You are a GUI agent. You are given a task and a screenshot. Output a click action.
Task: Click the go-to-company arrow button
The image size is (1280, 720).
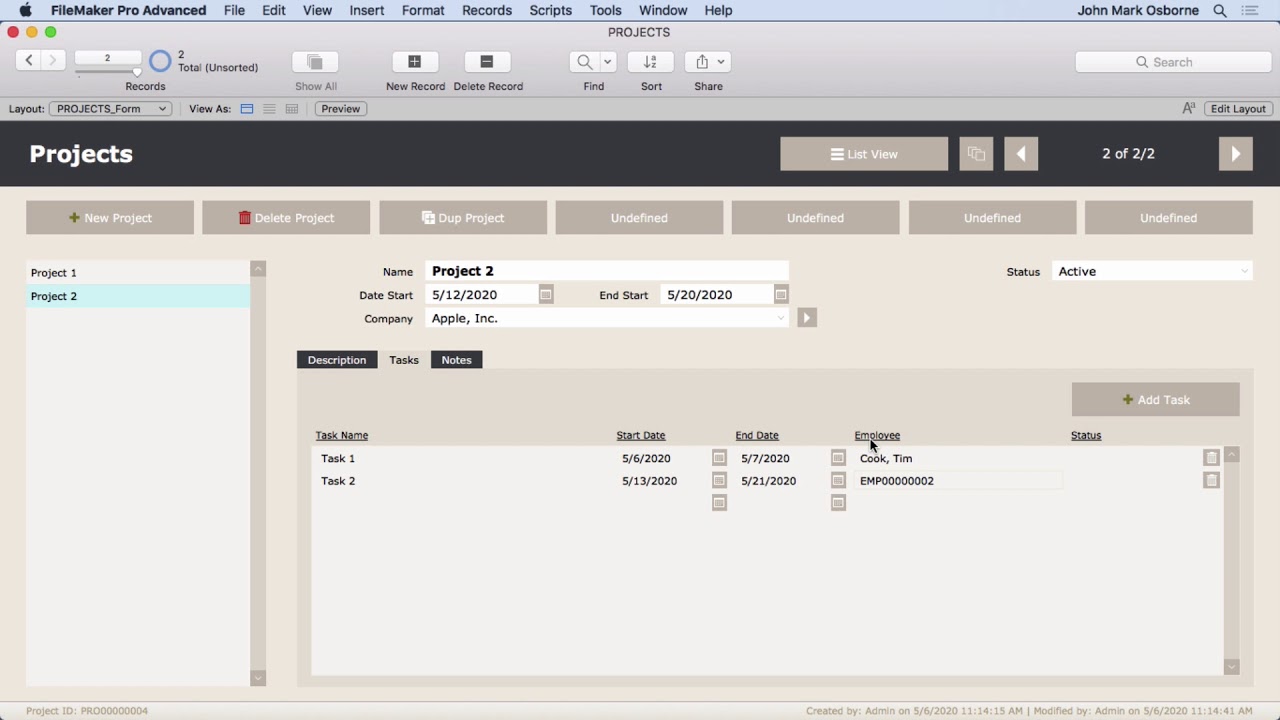(x=807, y=318)
